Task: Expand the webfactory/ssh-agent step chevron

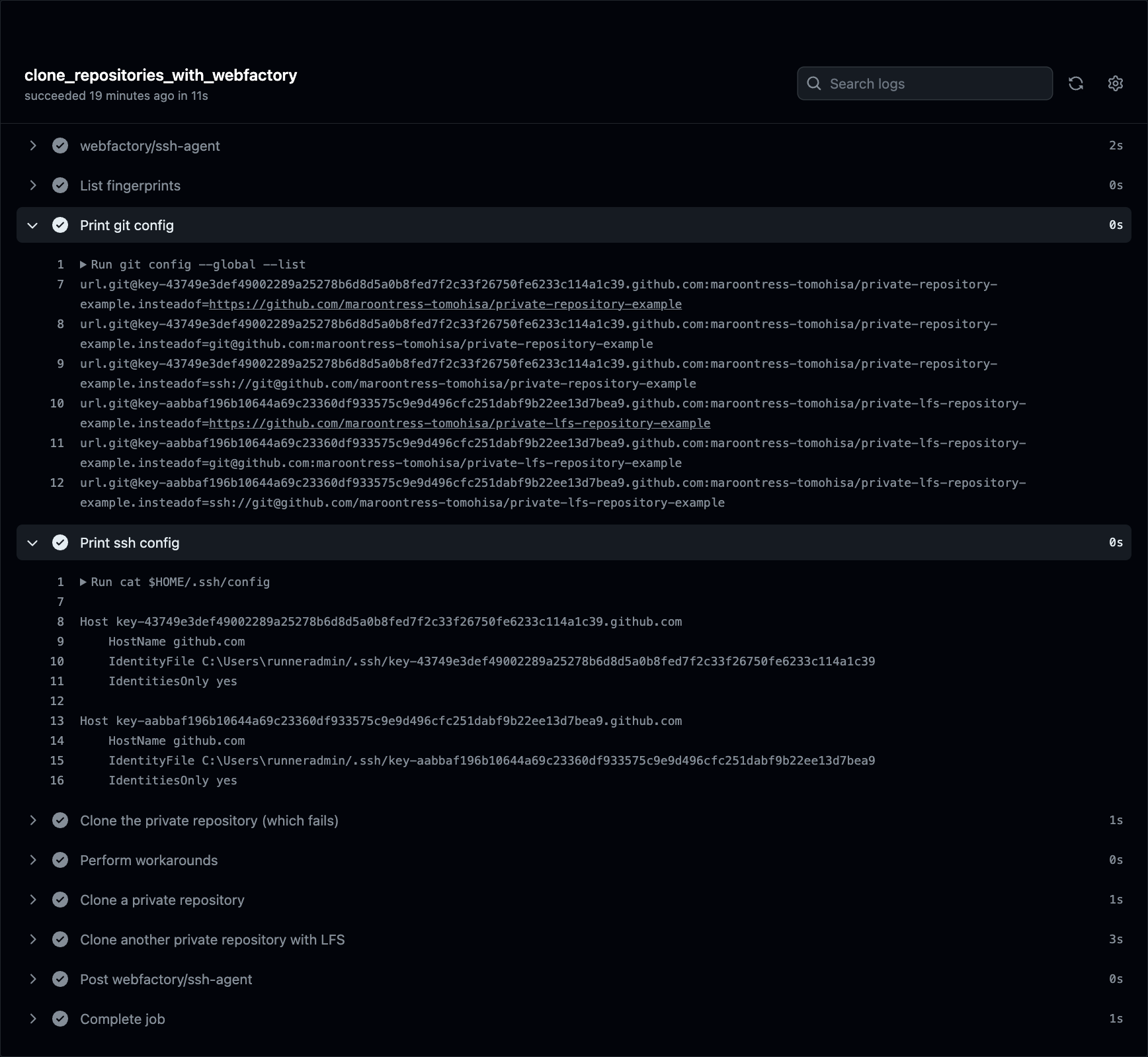Action: click(32, 146)
